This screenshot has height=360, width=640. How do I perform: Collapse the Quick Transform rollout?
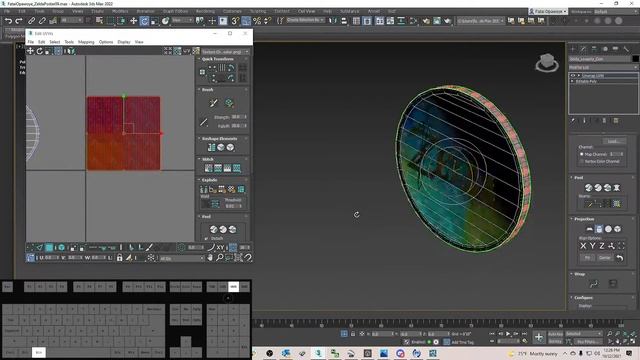[218, 59]
